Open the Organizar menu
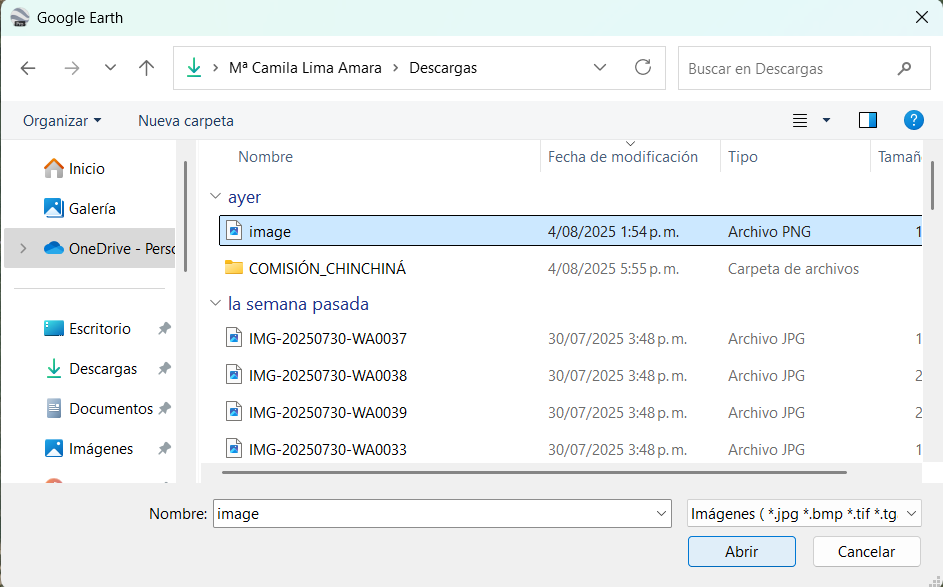 pyautogui.click(x=62, y=121)
